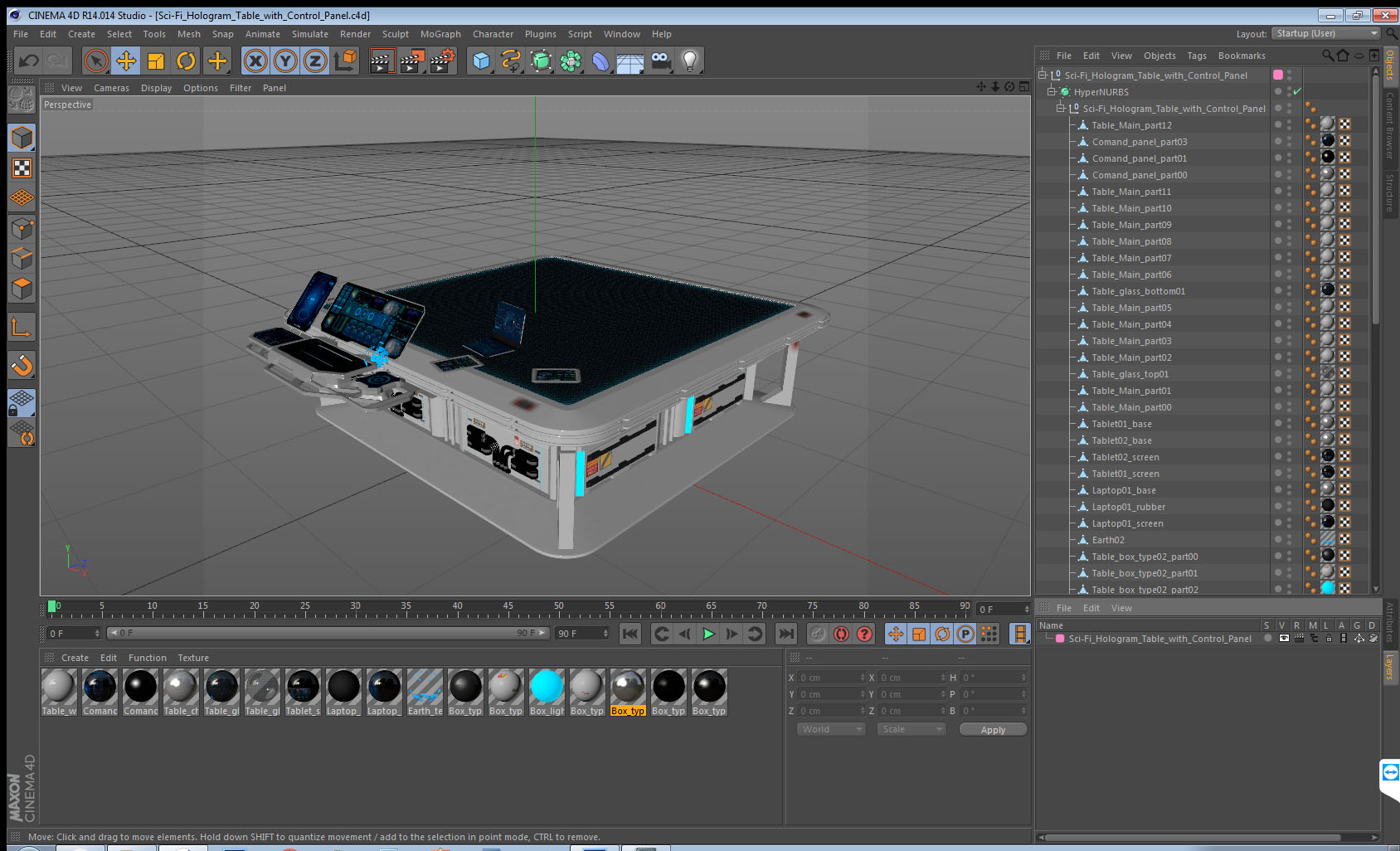The height and width of the screenshot is (851, 1400).
Task: Toggle the X-axis lock
Action: pos(255,61)
